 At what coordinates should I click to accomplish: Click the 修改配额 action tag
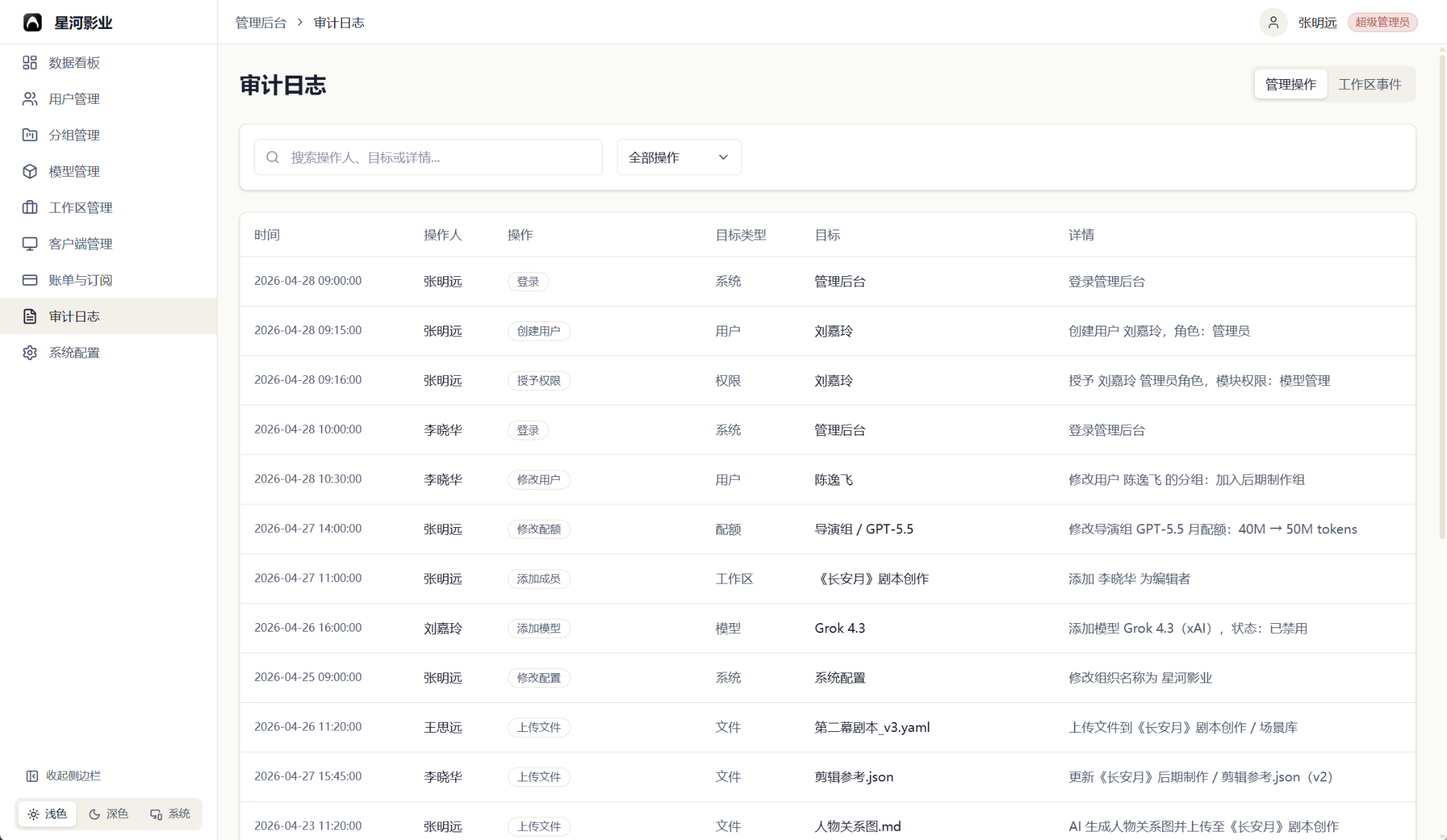(538, 529)
